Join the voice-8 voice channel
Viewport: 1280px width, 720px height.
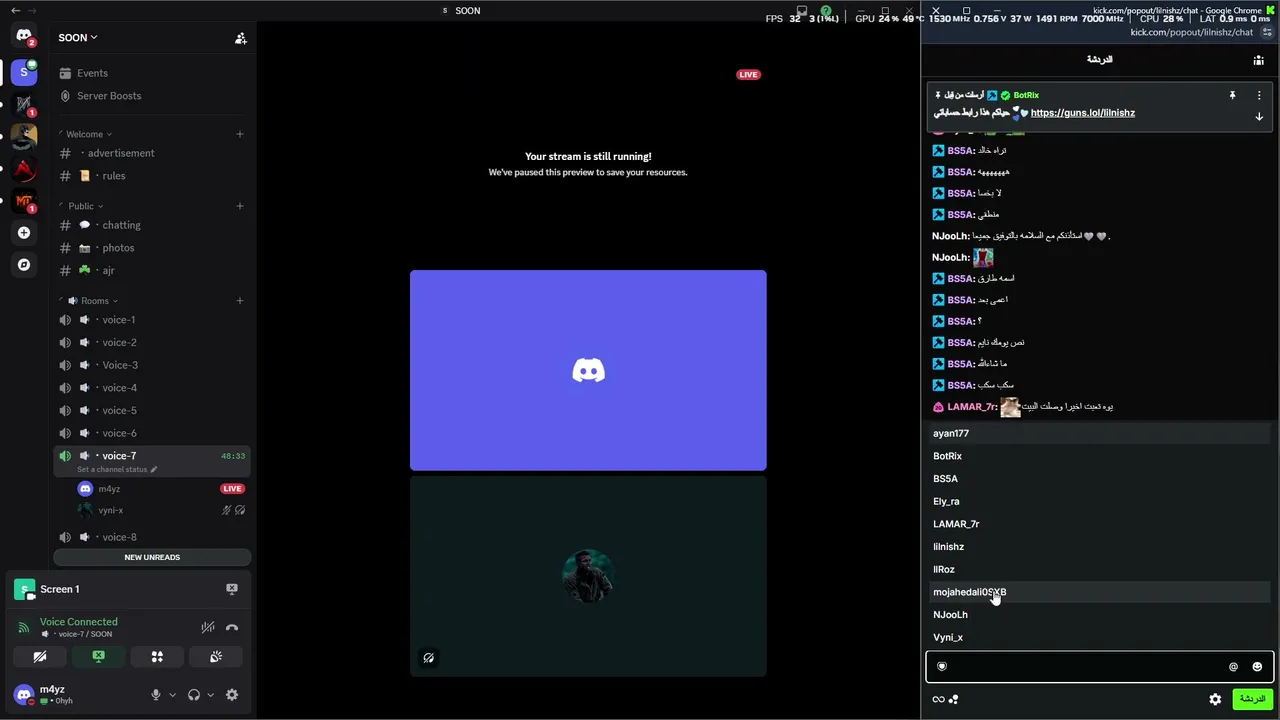[152, 537]
